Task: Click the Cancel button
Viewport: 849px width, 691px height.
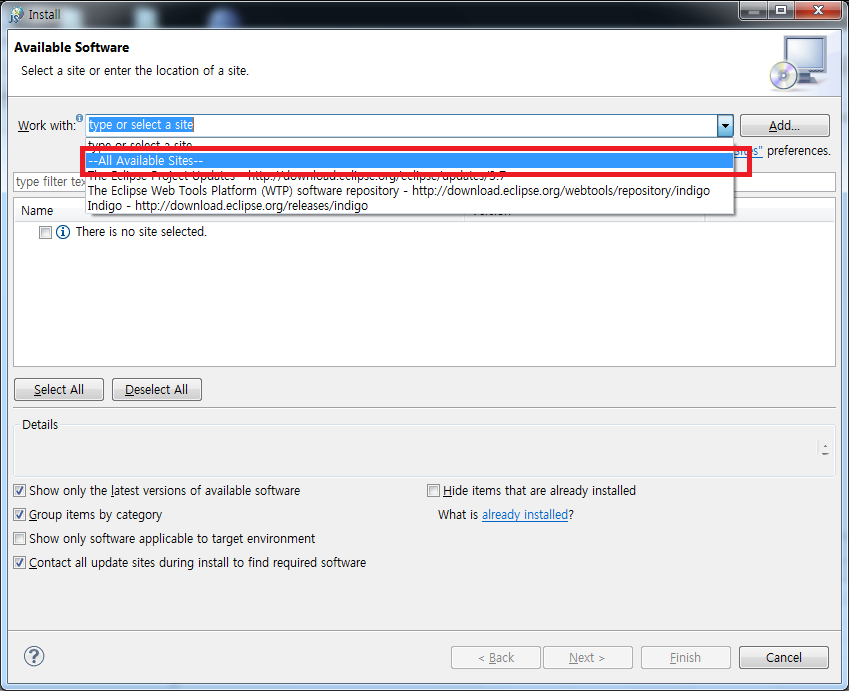Action: coord(783,657)
